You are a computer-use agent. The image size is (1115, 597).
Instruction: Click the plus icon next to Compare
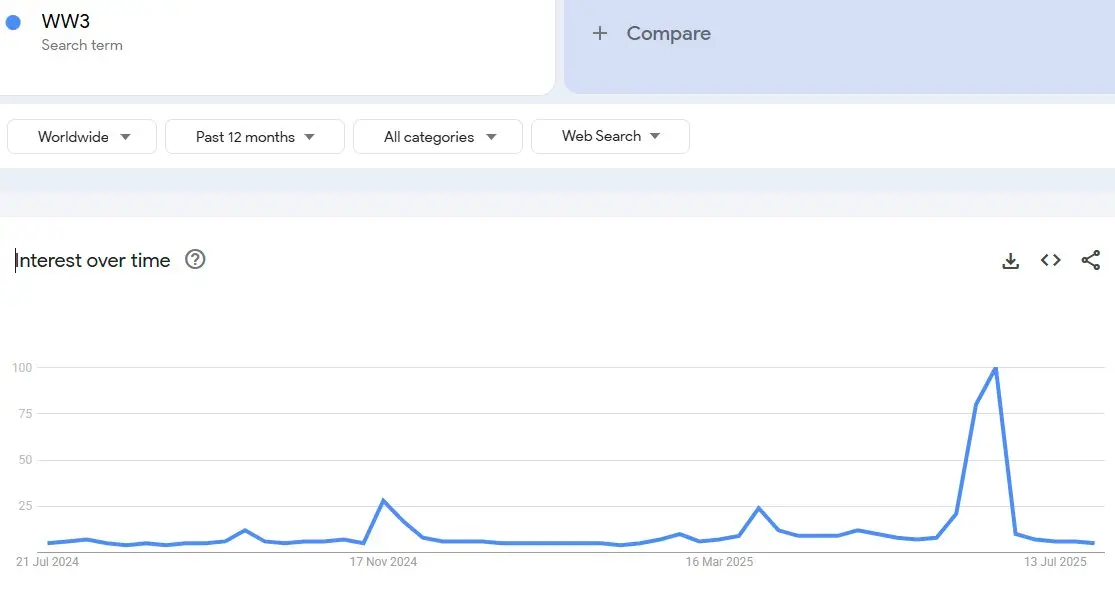pyautogui.click(x=600, y=33)
